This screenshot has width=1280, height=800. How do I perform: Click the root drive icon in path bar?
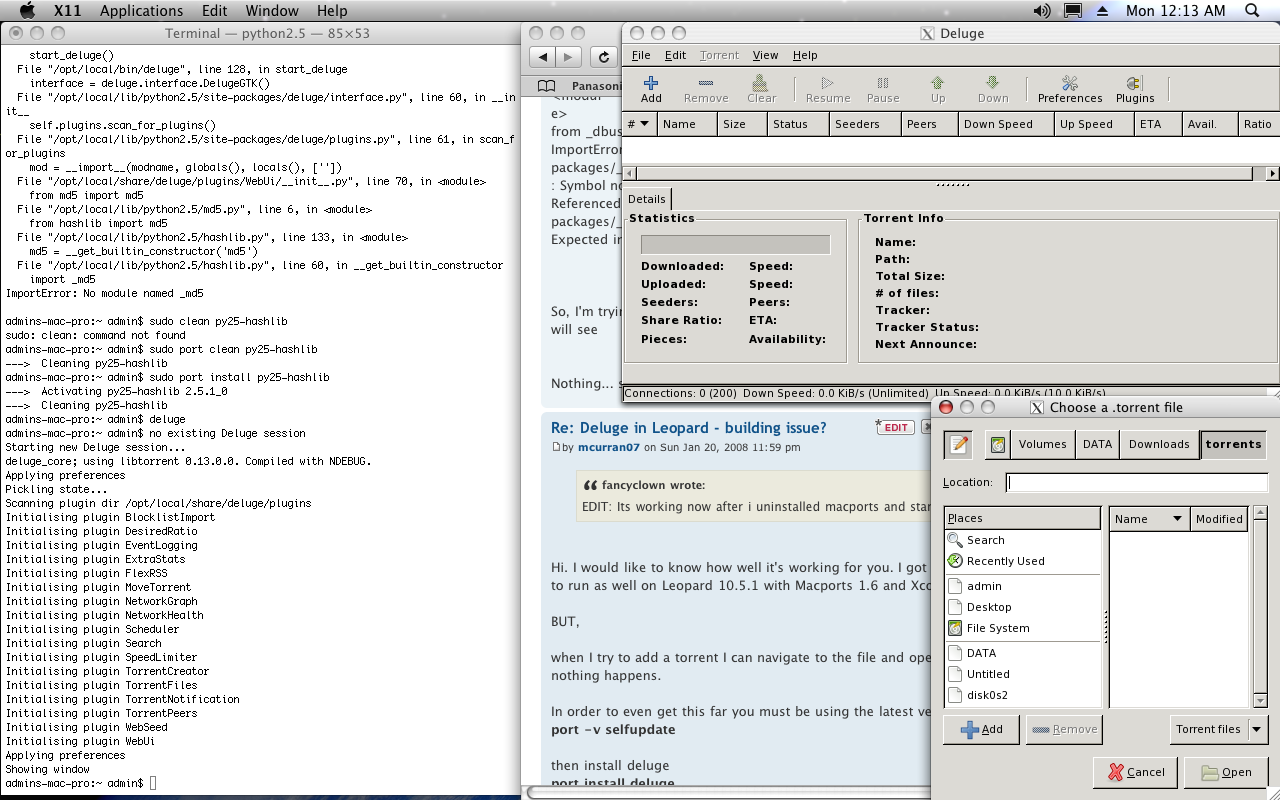pos(997,445)
